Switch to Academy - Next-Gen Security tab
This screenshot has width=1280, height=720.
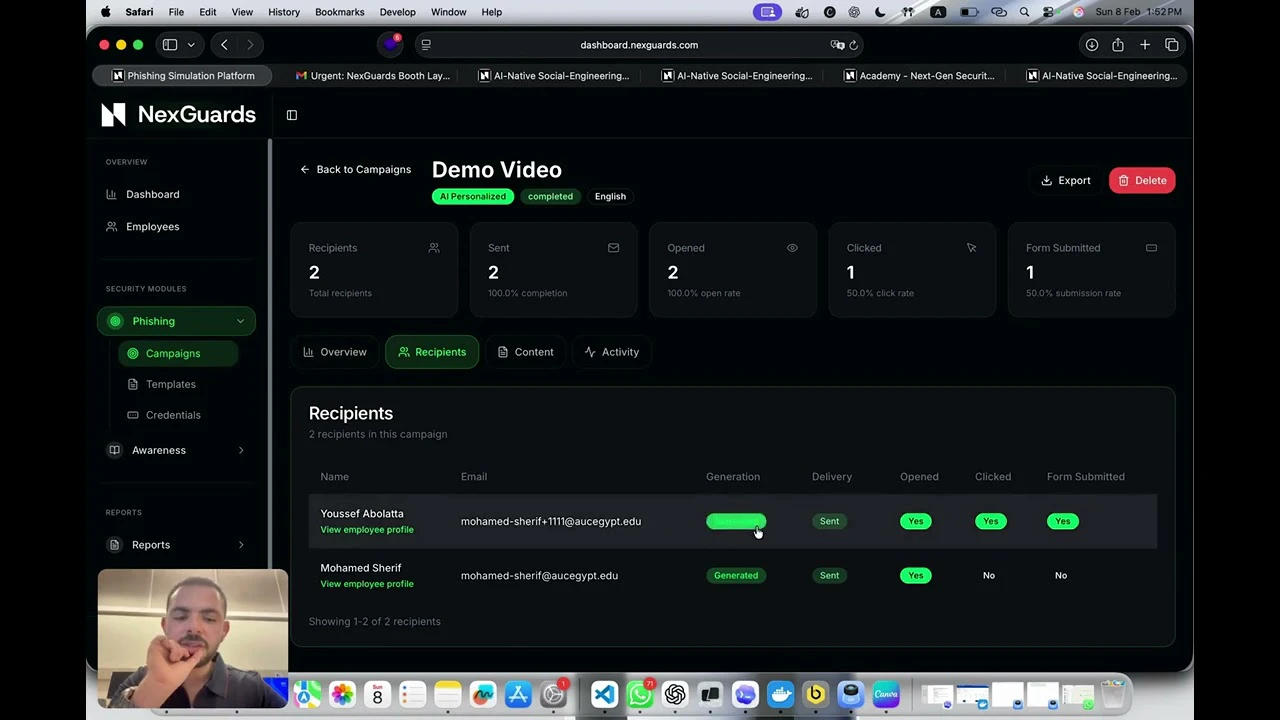pos(918,76)
